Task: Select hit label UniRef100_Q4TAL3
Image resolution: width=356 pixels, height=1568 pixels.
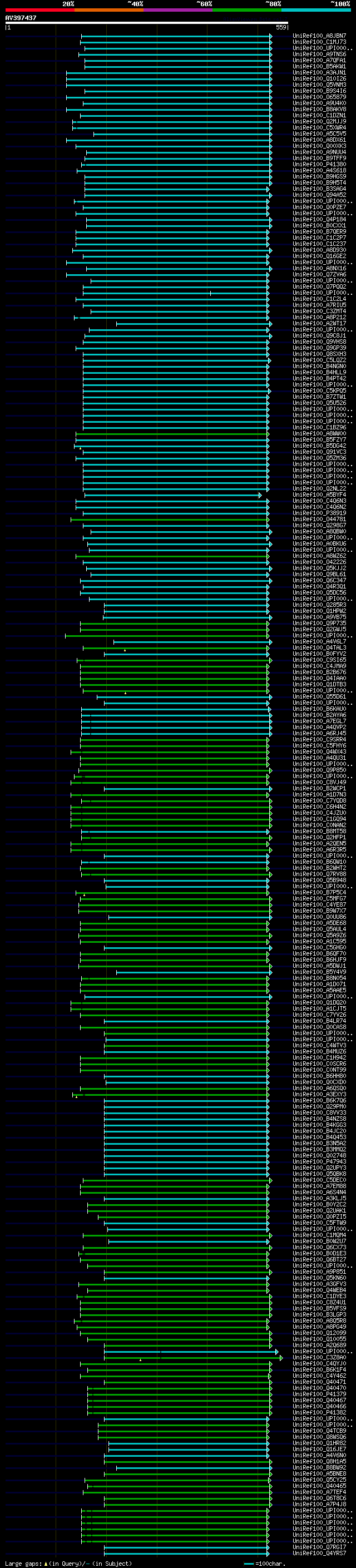Action: point(319,647)
